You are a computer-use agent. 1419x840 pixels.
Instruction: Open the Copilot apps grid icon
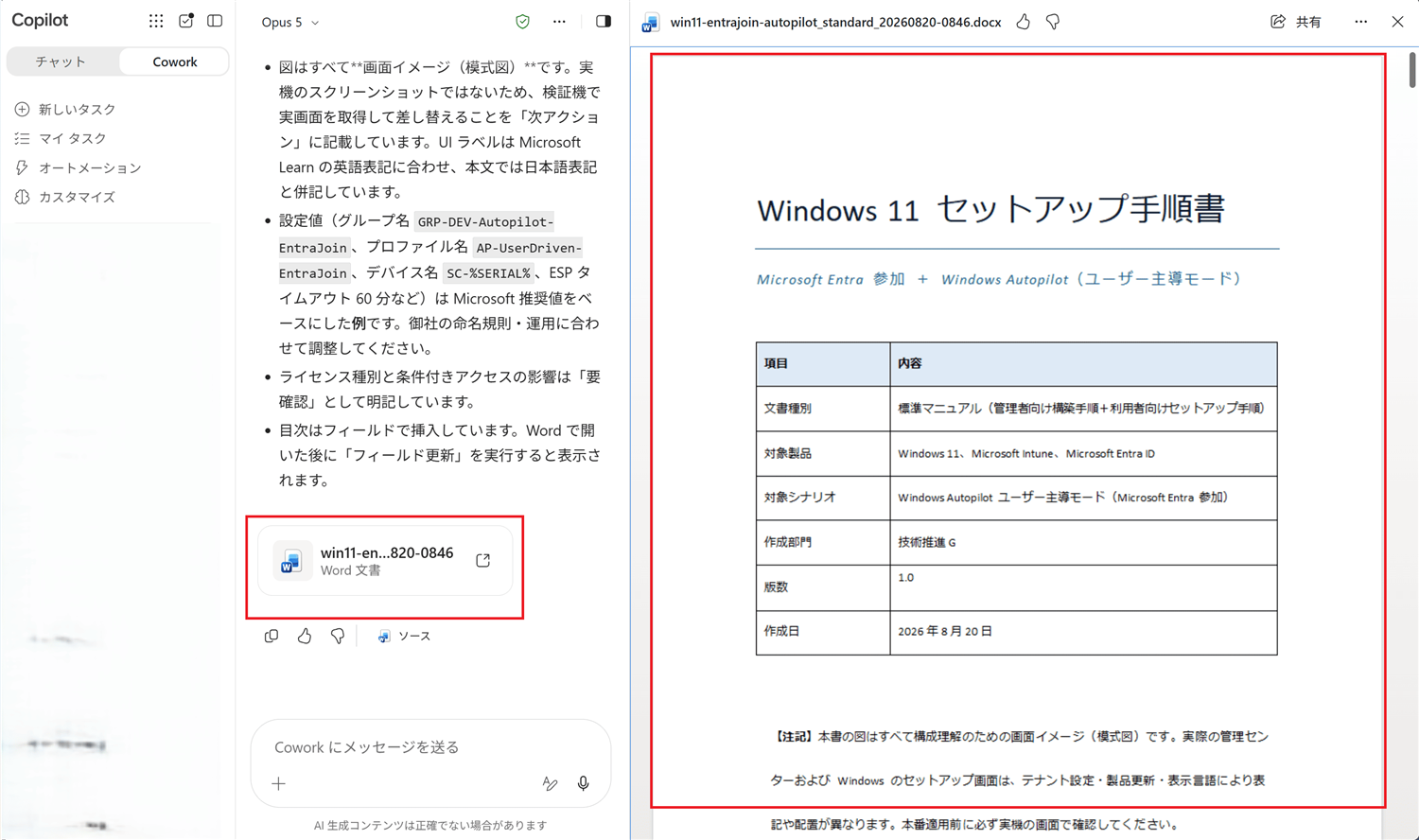(156, 21)
